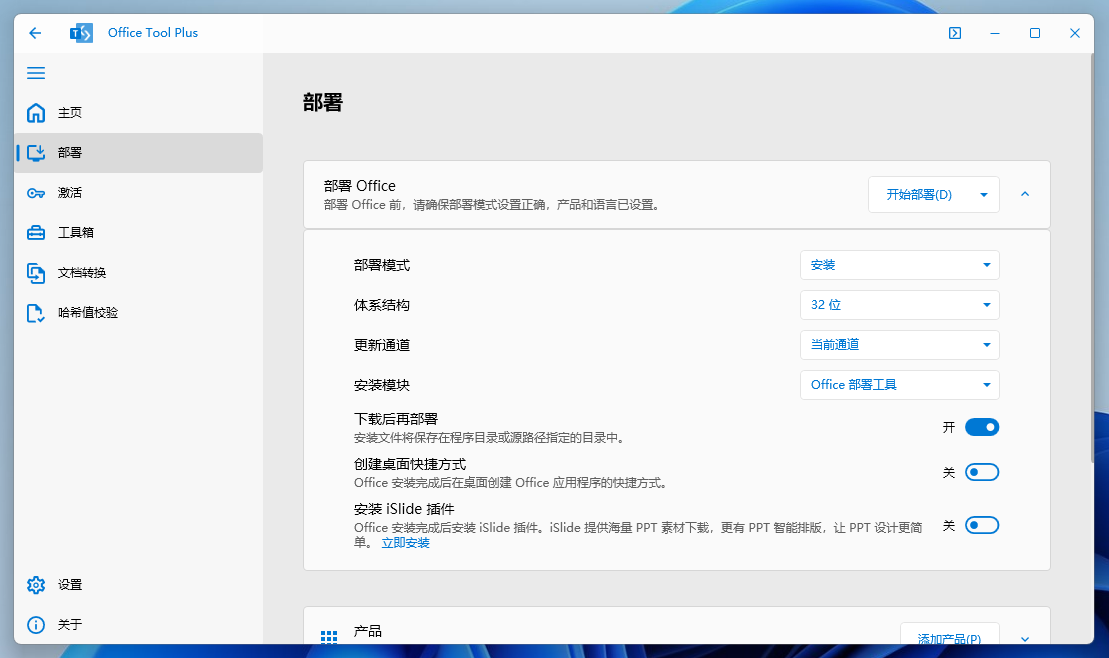Click the gear icon for 设置

[x=36, y=585]
